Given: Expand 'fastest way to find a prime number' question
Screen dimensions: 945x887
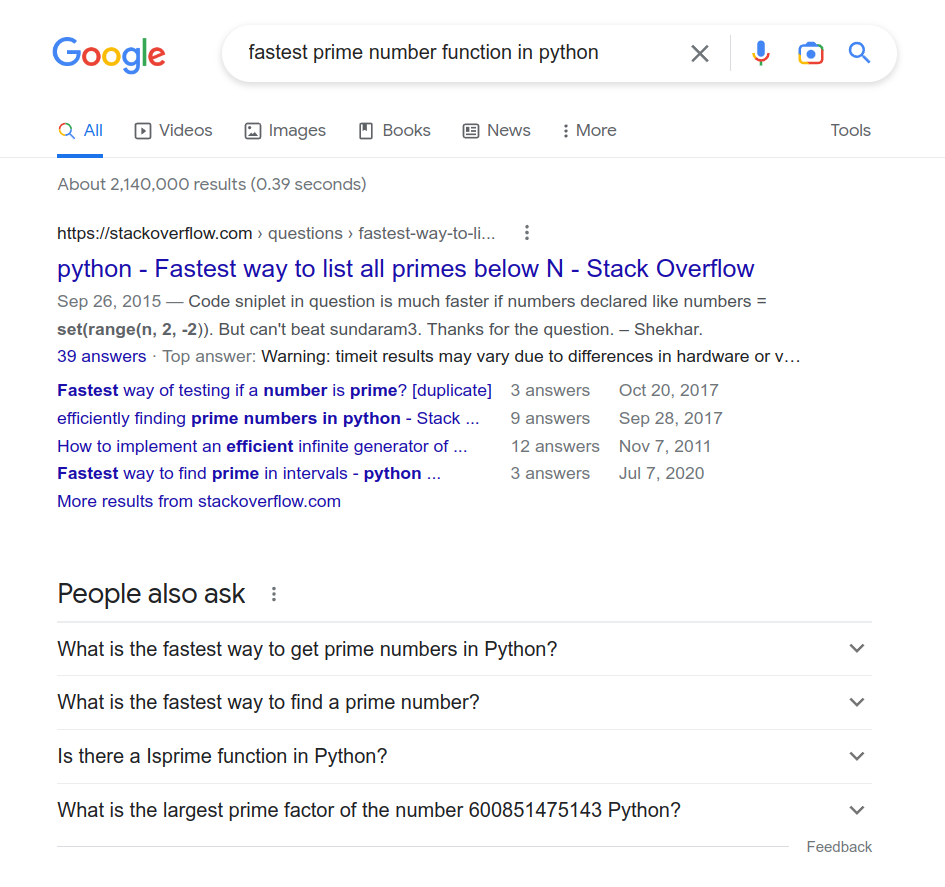Looking at the screenshot, I should pyautogui.click(x=464, y=703).
